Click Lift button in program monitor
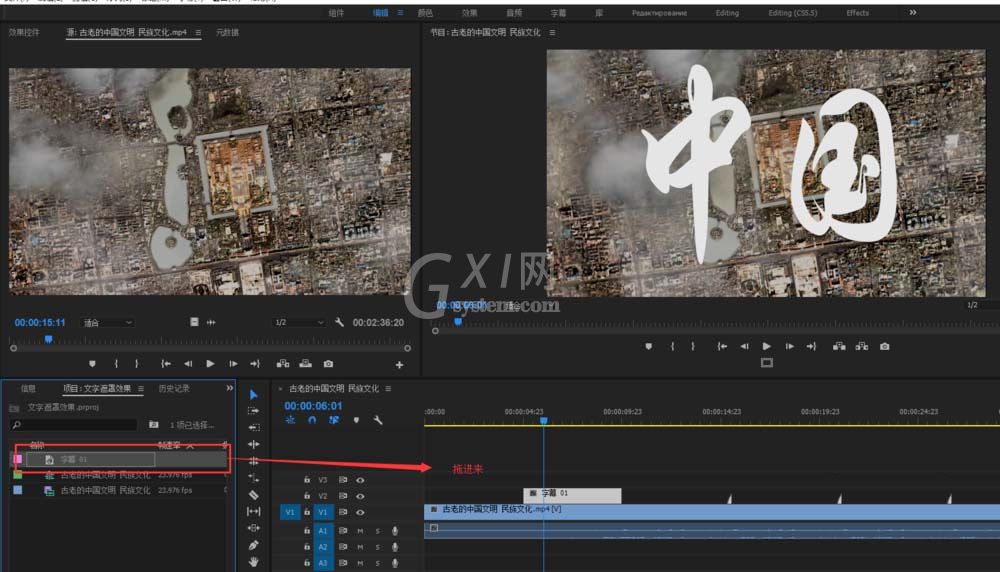Image resolution: width=1000 pixels, height=572 pixels. point(839,346)
